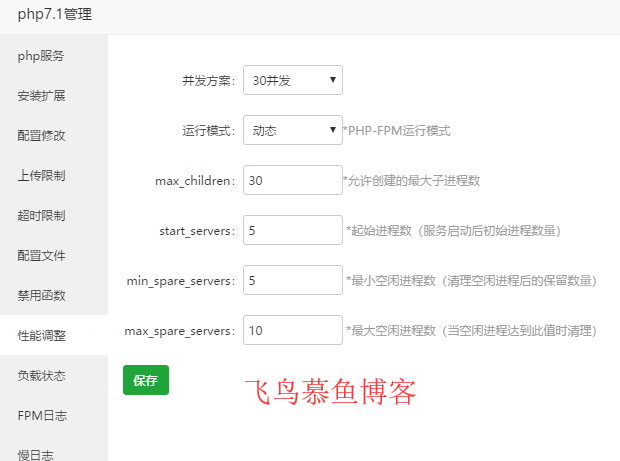Image resolution: width=620 pixels, height=461 pixels.
Task: Open the 超时限制 section
Action: (41, 216)
